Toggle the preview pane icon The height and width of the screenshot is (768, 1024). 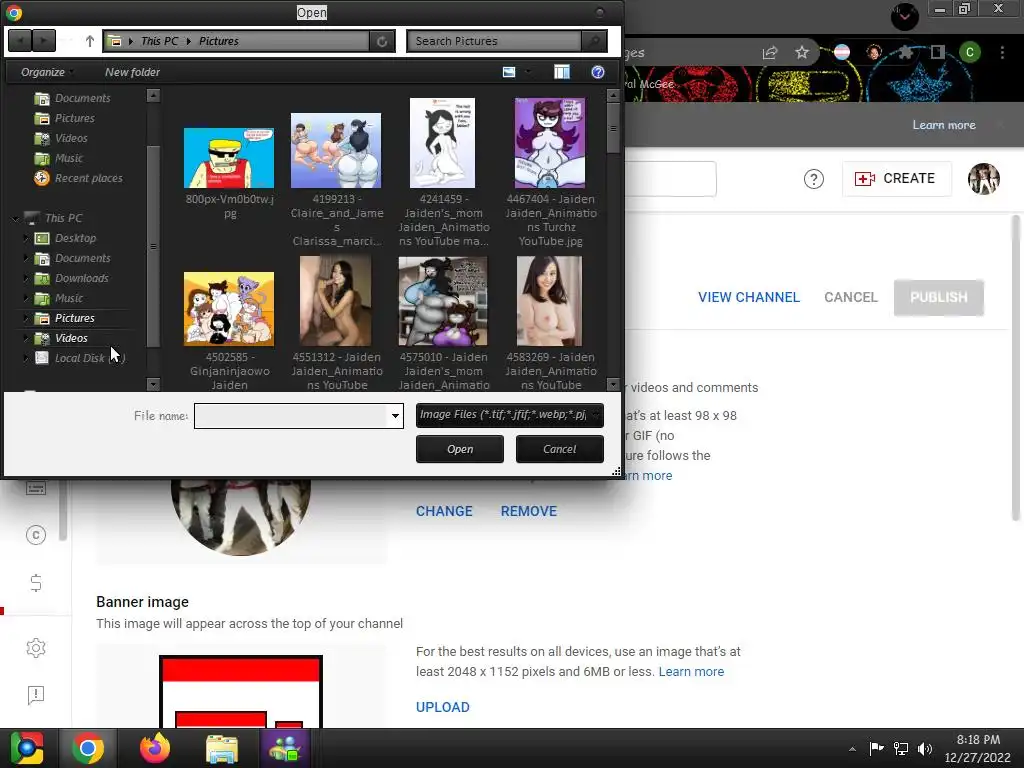point(562,72)
